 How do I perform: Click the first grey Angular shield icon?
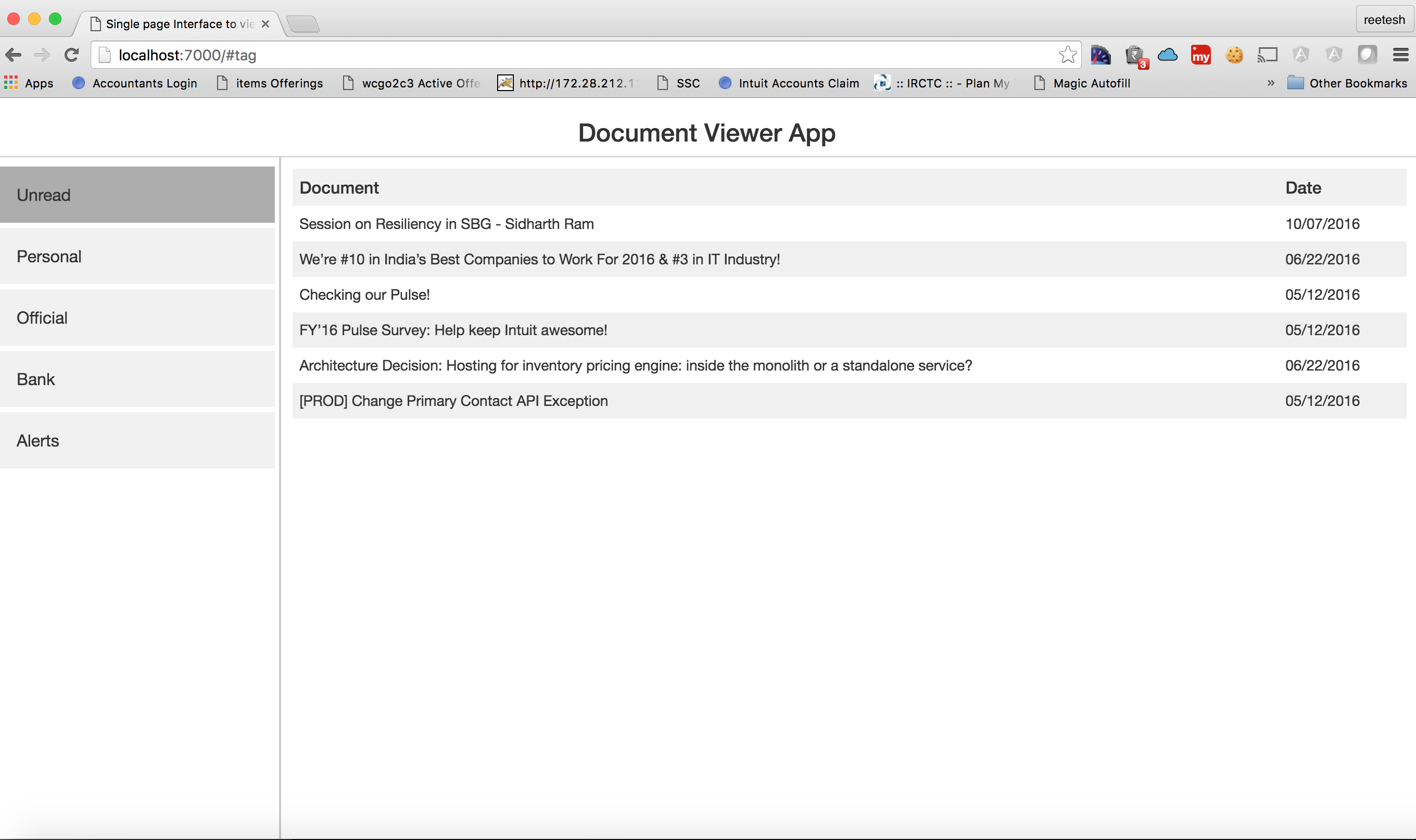click(x=1300, y=55)
